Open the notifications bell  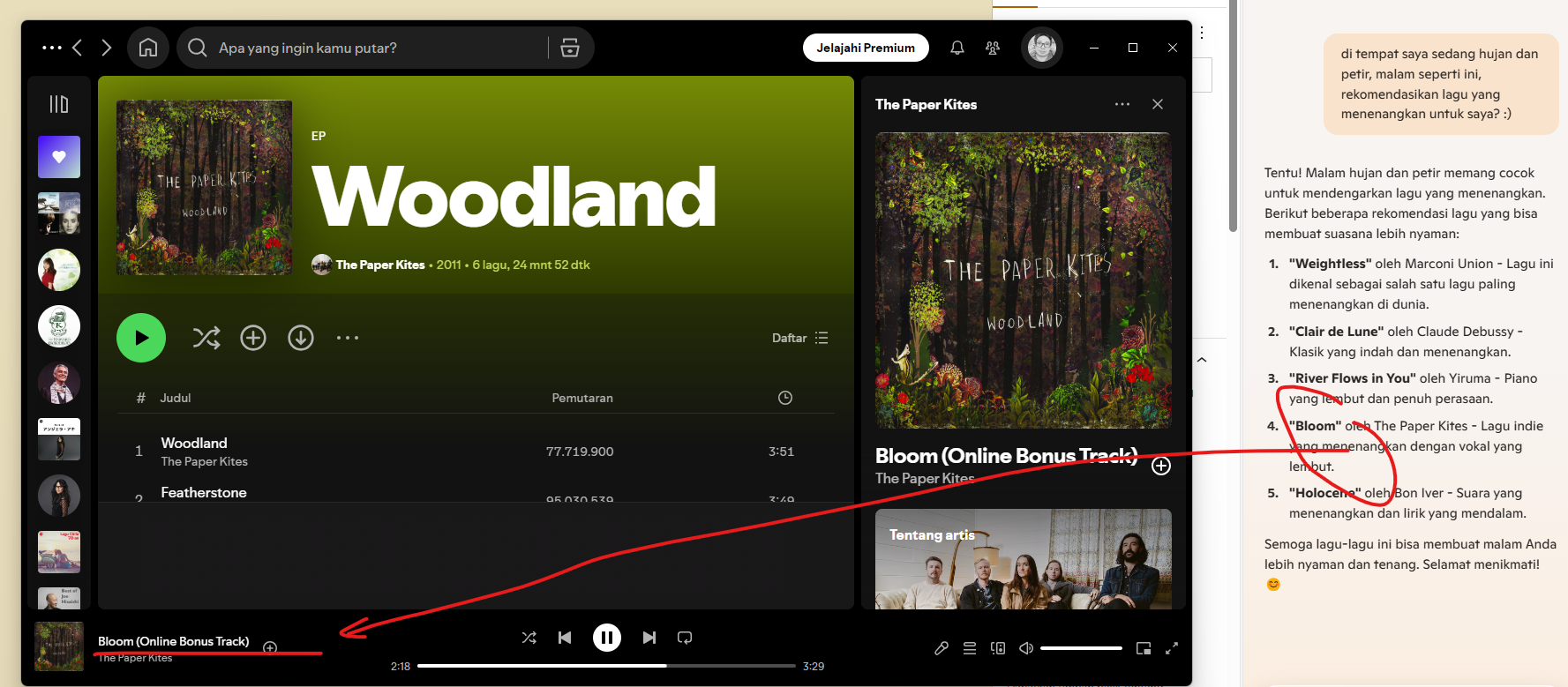(x=957, y=48)
